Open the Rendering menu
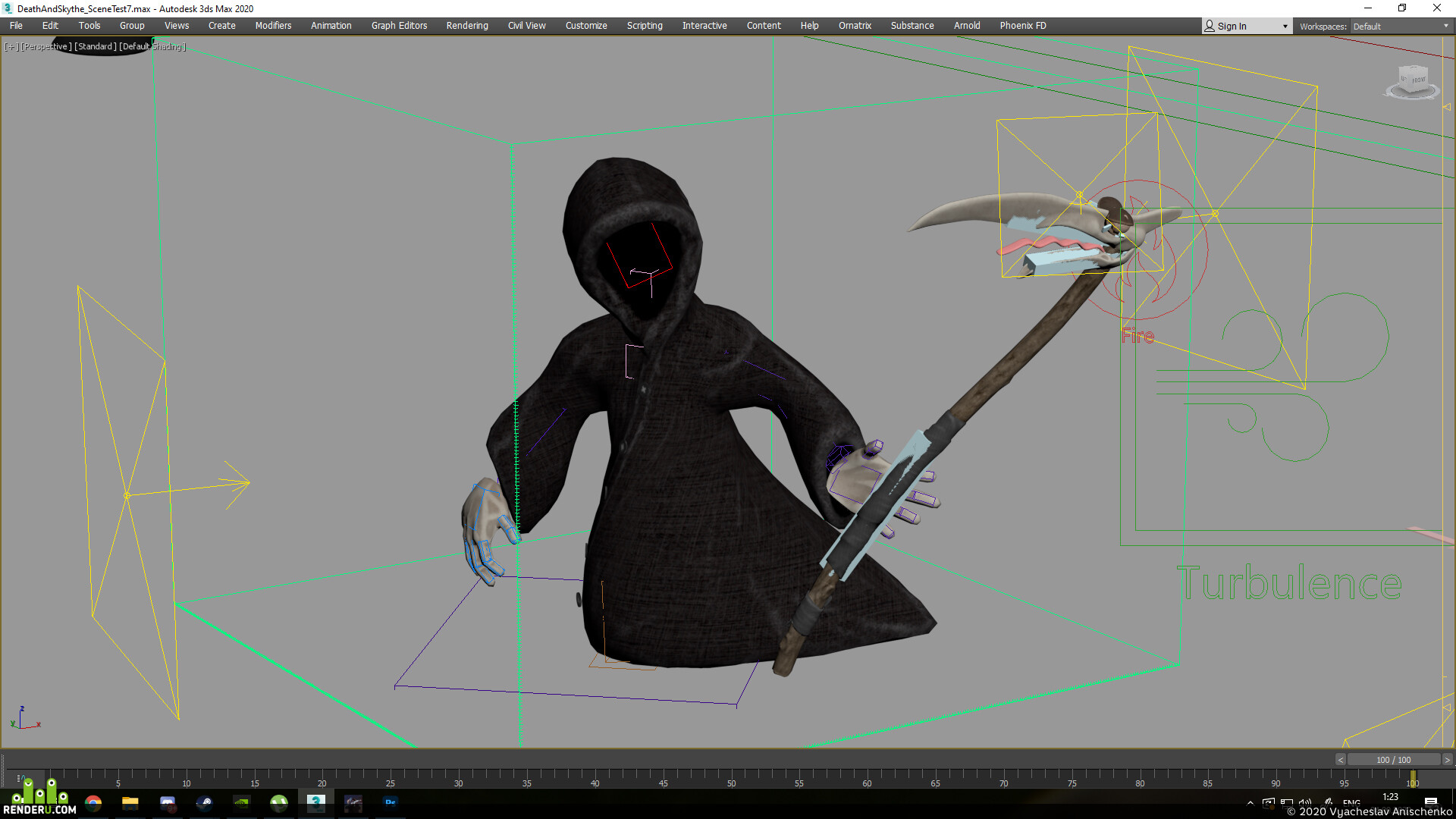This screenshot has height=819, width=1456. tap(467, 26)
